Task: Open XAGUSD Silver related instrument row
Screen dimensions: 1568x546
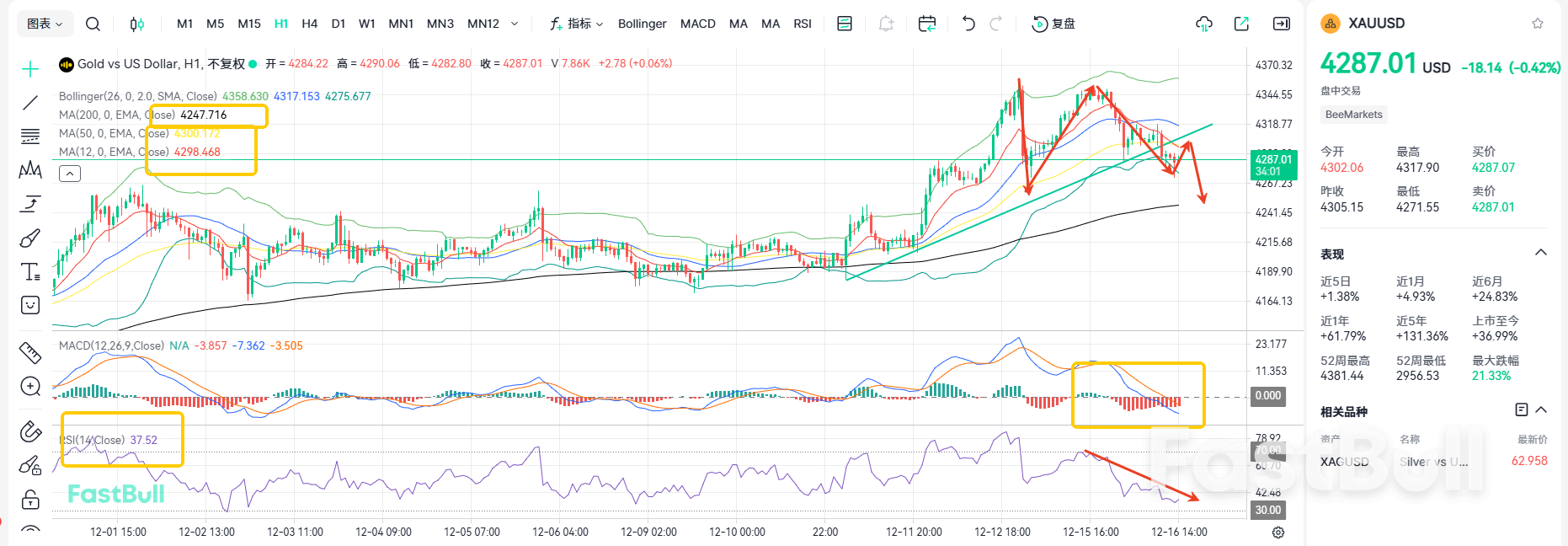Action: tap(1433, 462)
